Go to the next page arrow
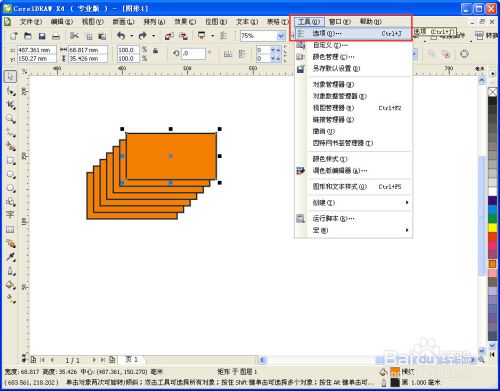Viewport: 500px width, 391px height. [x=94, y=360]
